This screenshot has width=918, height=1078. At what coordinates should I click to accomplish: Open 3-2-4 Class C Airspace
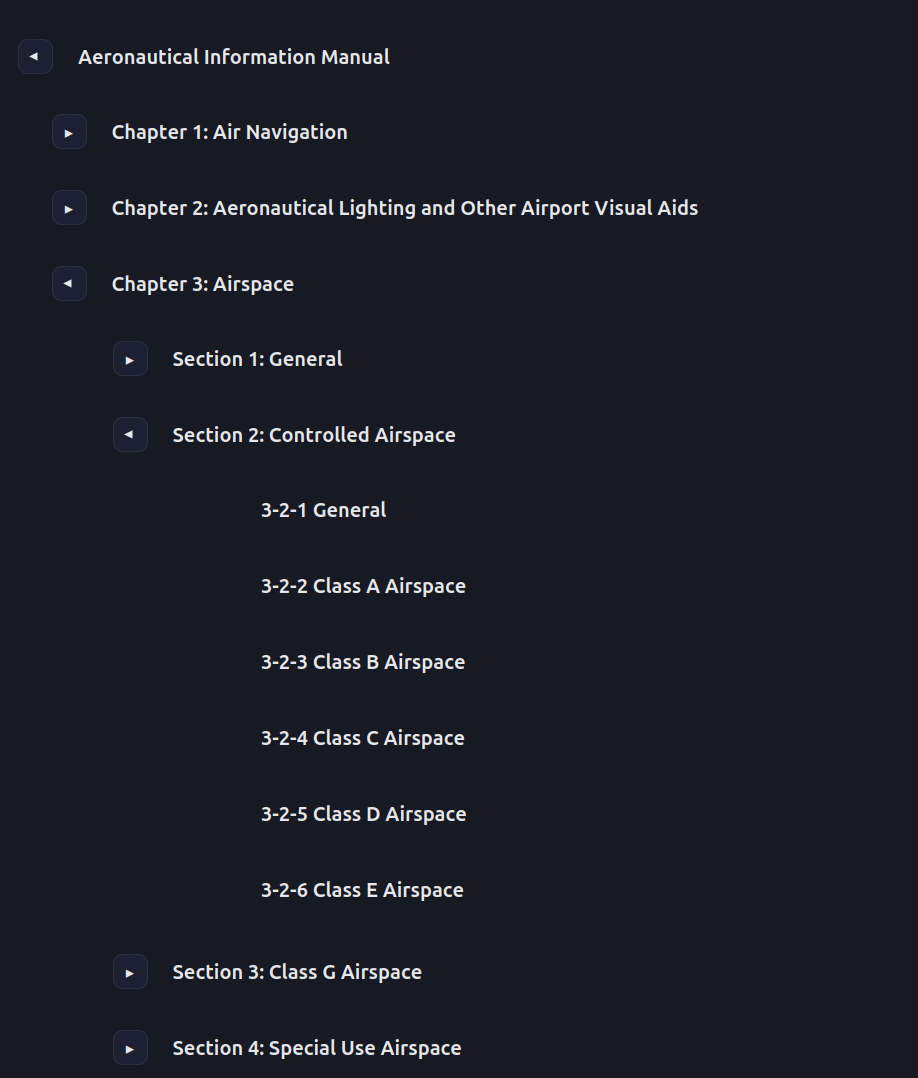pyautogui.click(x=363, y=738)
